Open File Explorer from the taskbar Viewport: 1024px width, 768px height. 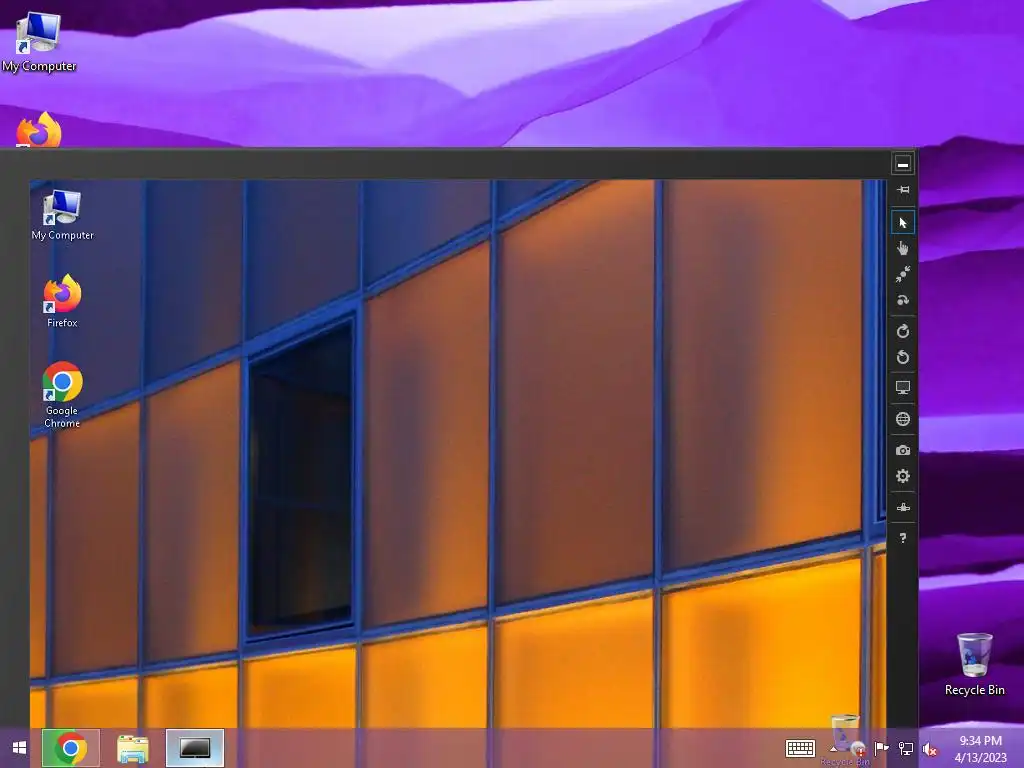(133, 748)
